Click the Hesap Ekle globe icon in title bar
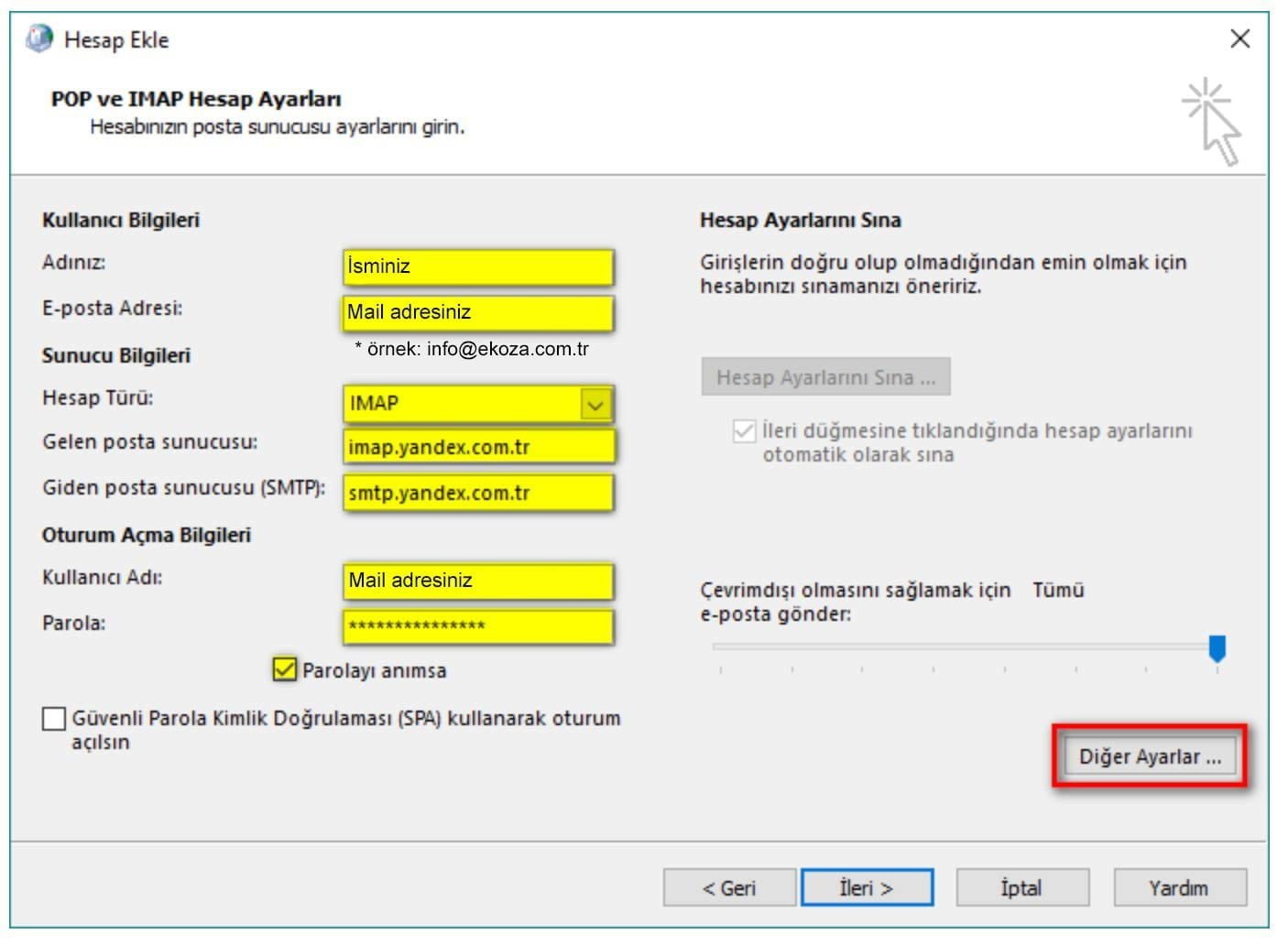This screenshot has height=945, width=1288. 39,38
